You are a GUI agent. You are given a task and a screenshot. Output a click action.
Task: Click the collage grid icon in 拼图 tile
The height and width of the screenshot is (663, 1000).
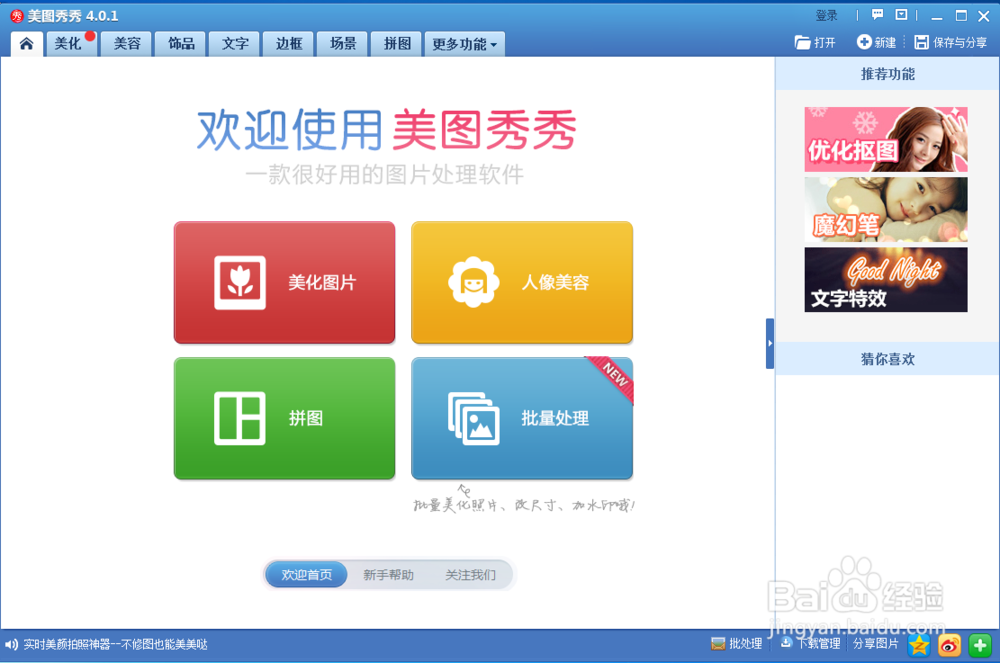point(240,418)
